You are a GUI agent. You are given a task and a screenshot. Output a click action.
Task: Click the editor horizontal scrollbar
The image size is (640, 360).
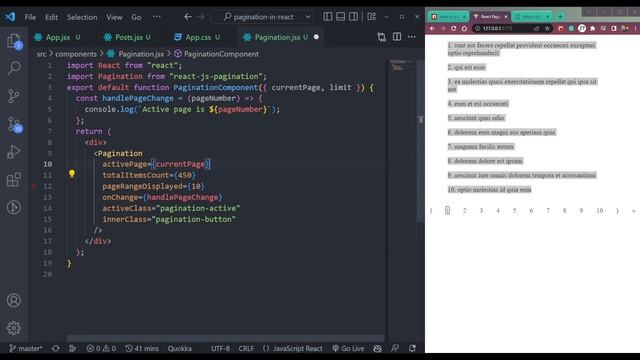point(225,338)
